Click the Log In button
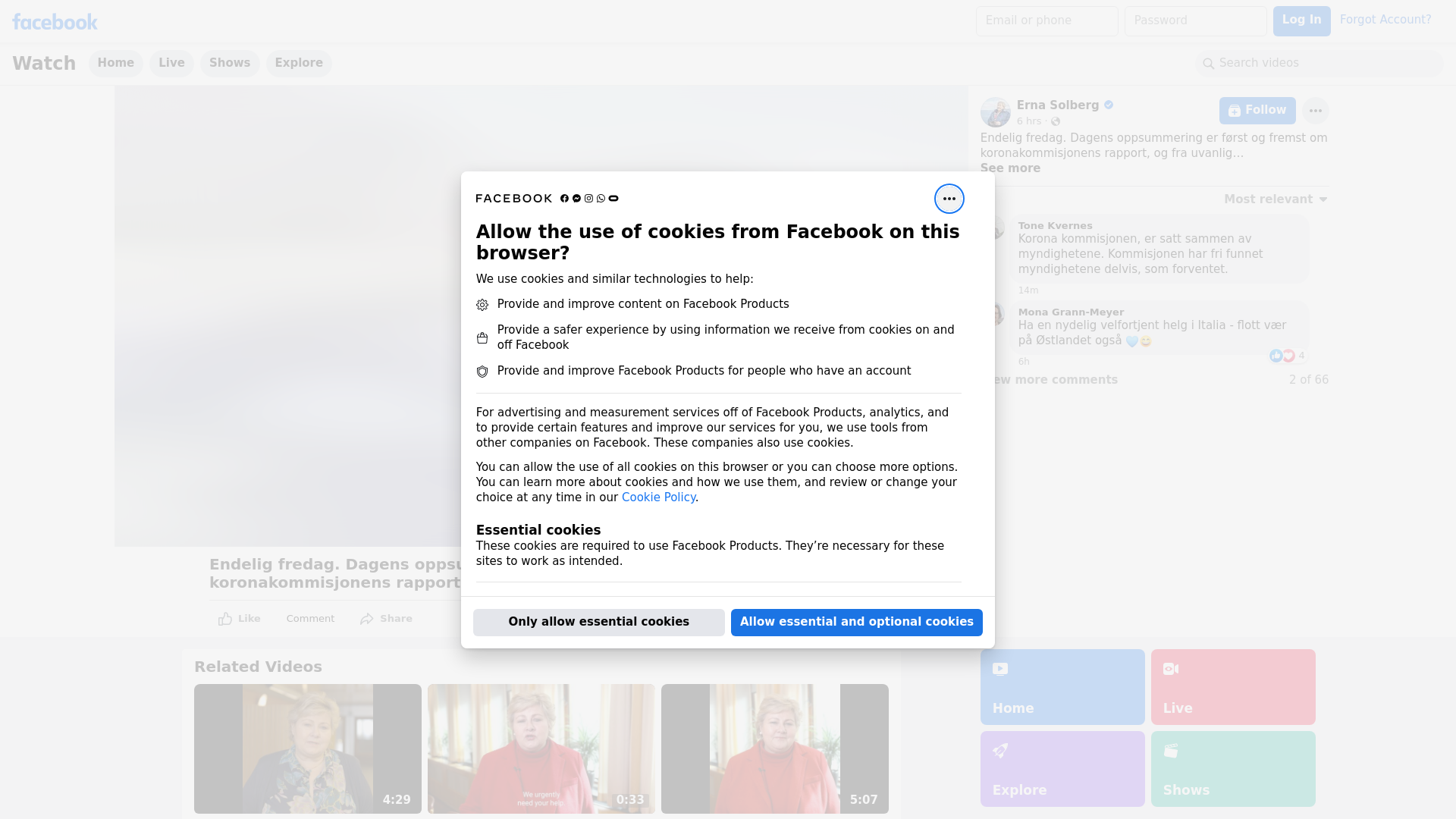 pyautogui.click(x=1301, y=21)
